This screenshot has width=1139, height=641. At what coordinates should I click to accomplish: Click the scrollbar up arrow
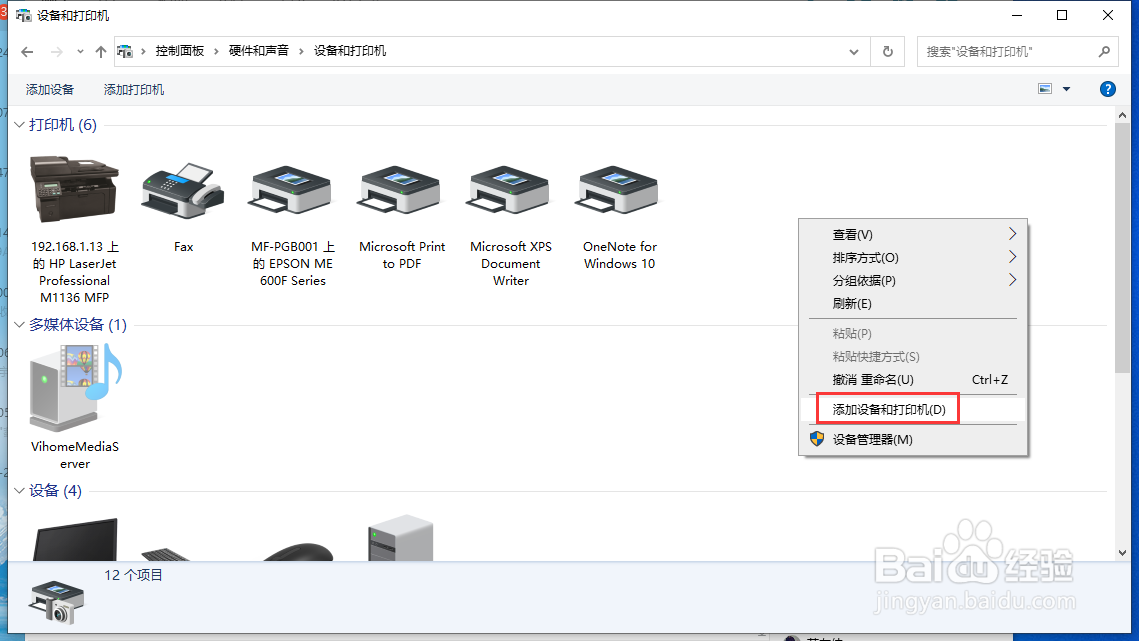point(1122,115)
